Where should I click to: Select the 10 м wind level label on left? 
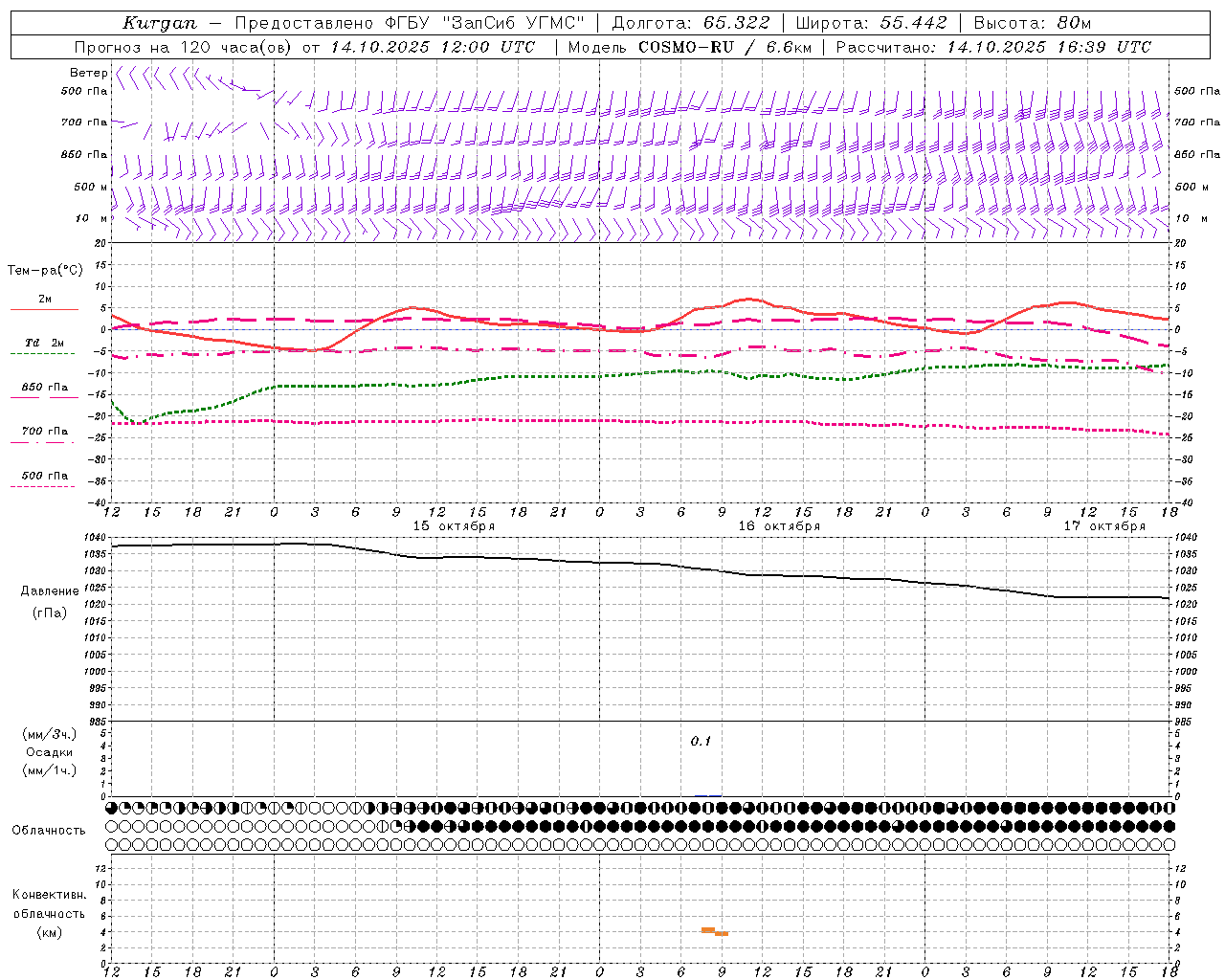(92, 218)
